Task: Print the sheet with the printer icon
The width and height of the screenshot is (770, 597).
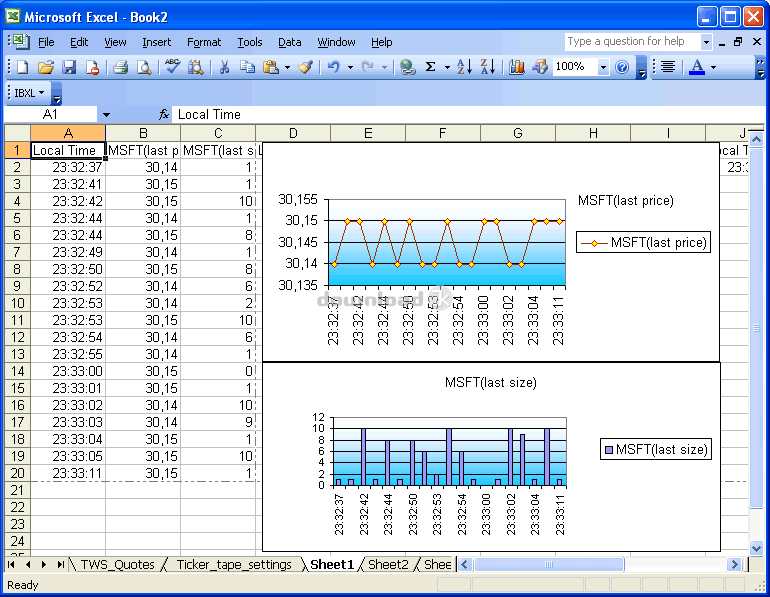Action: click(x=120, y=67)
